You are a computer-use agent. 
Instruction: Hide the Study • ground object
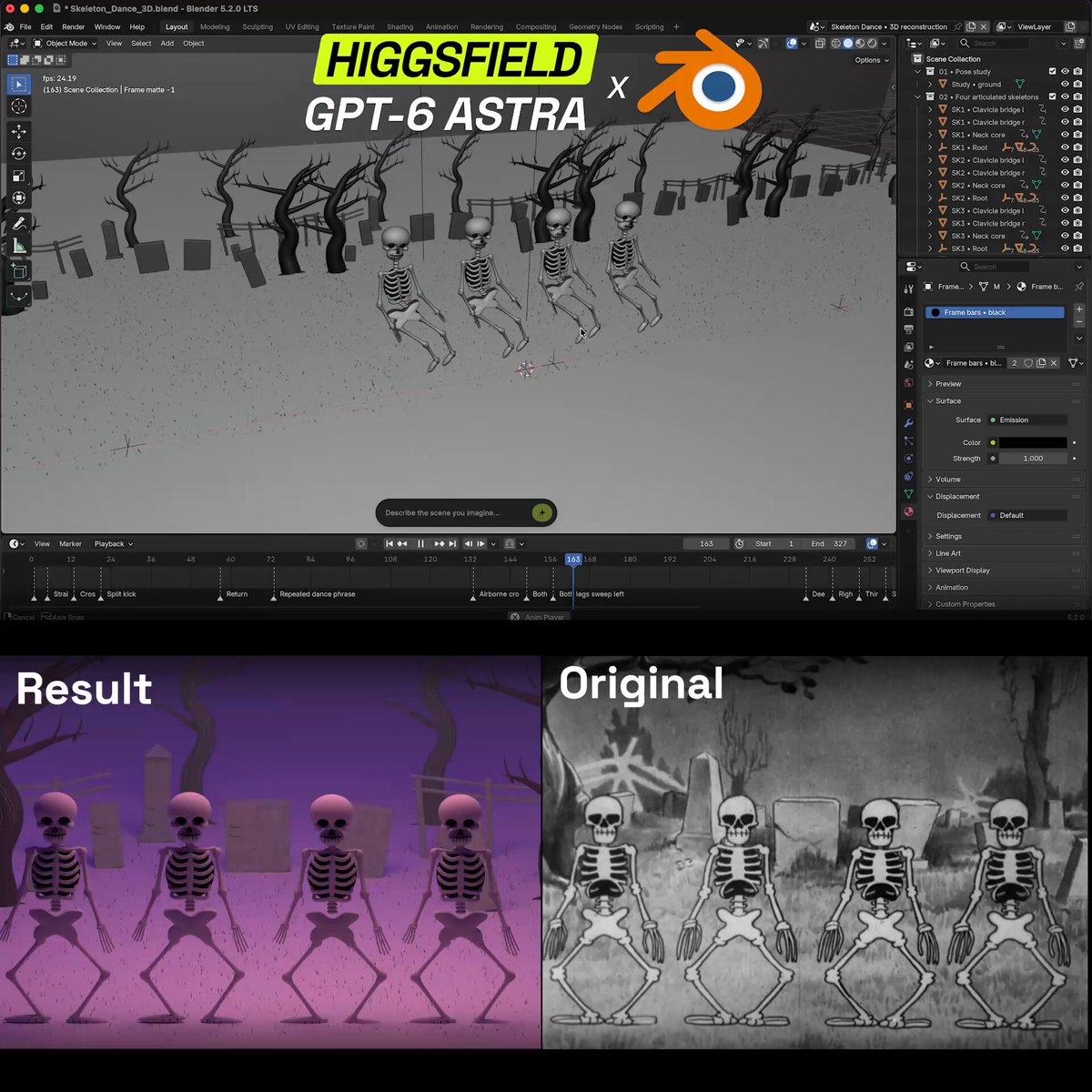coord(1065,84)
